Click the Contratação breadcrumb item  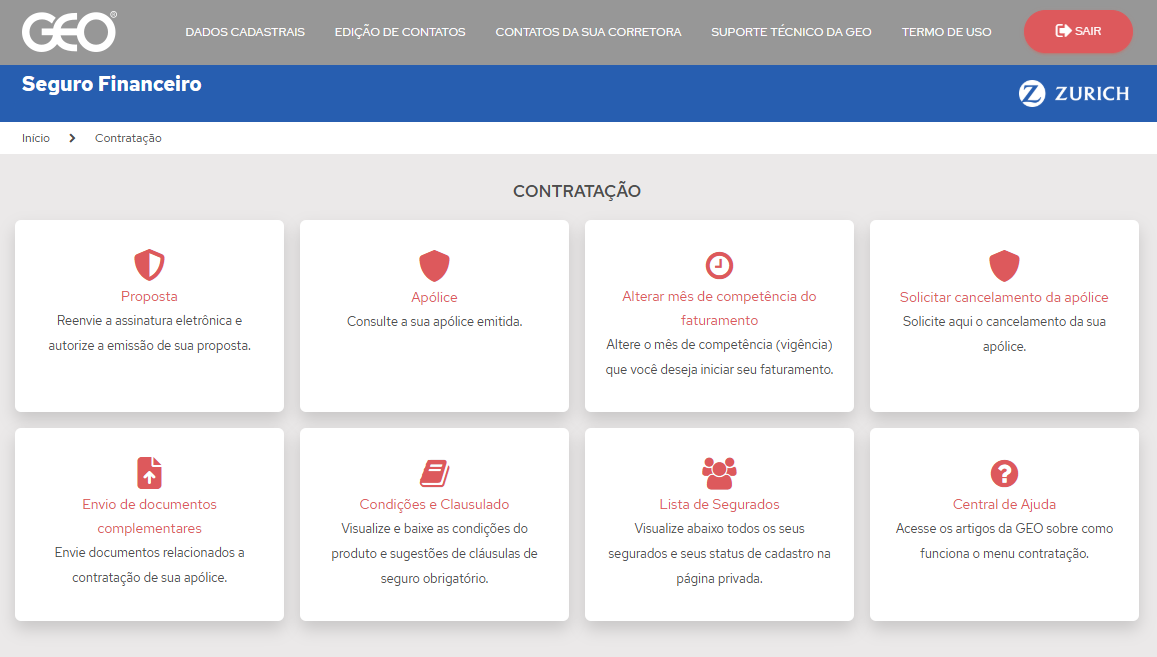click(x=128, y=138)
